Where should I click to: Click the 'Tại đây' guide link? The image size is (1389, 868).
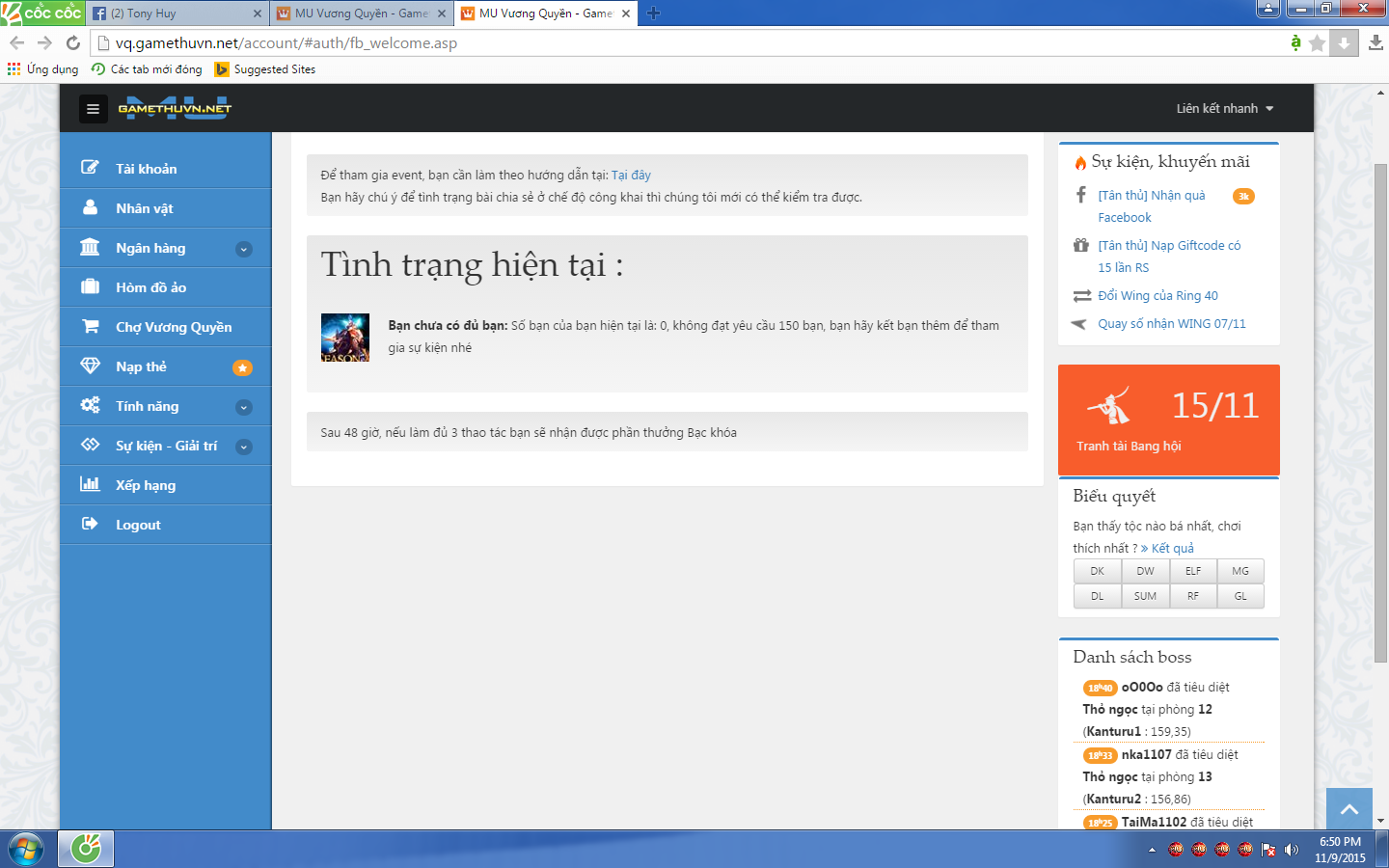pos(631,175)
